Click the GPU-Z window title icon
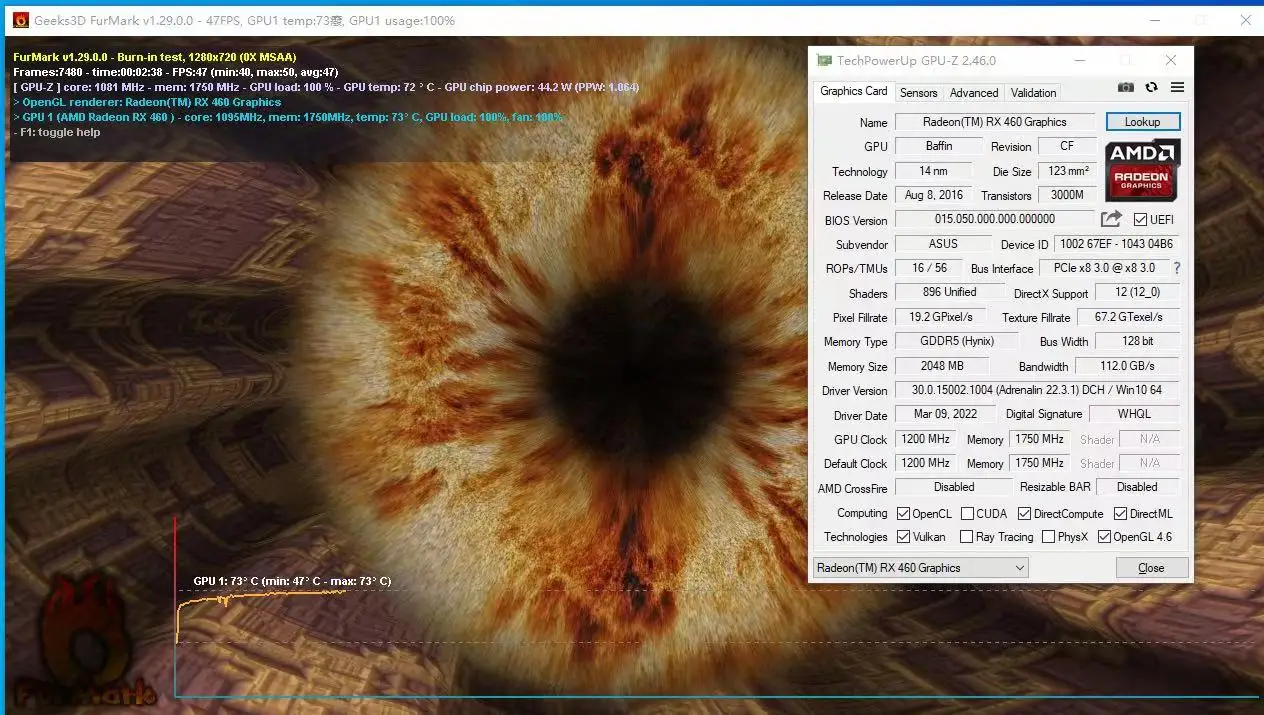The height and width of the screenshot is (715, 1264). click(x=824, y=61)
